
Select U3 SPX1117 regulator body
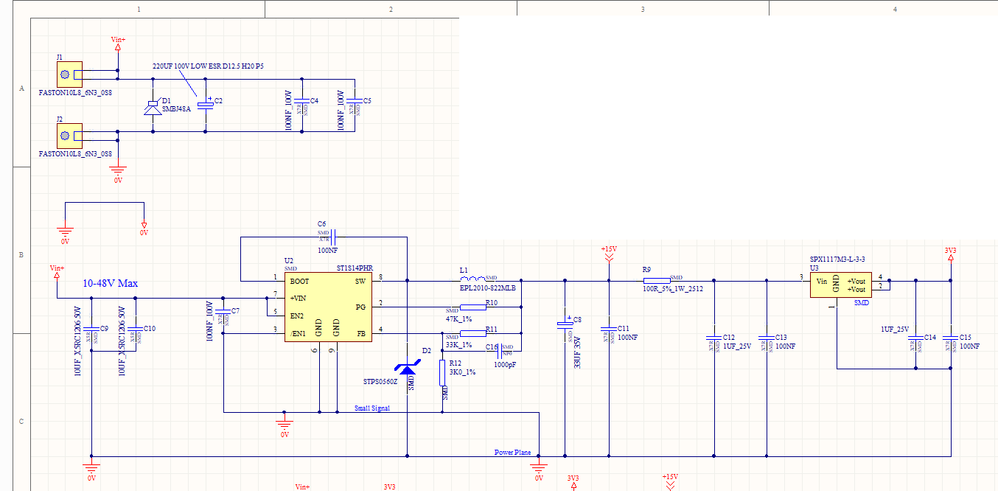tap(841, 284)
